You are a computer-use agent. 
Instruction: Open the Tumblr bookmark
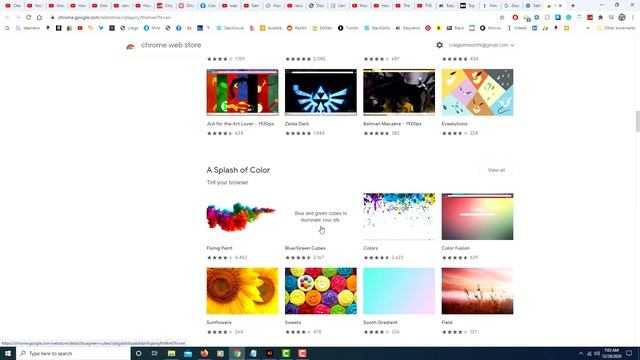point(348,28)
